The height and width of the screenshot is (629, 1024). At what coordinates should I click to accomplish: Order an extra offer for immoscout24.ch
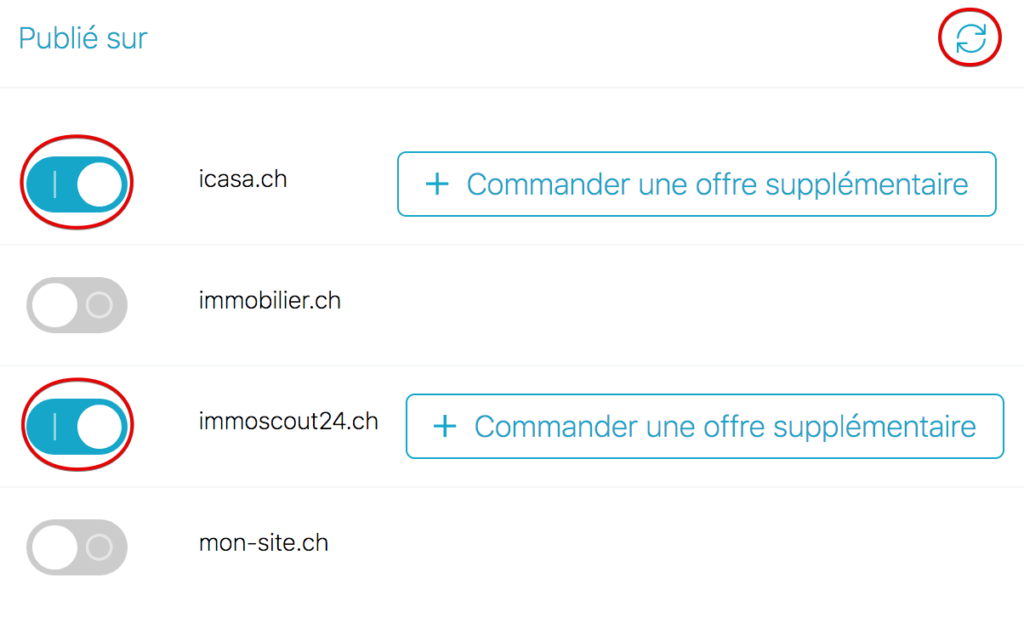(x=704, y=426)
